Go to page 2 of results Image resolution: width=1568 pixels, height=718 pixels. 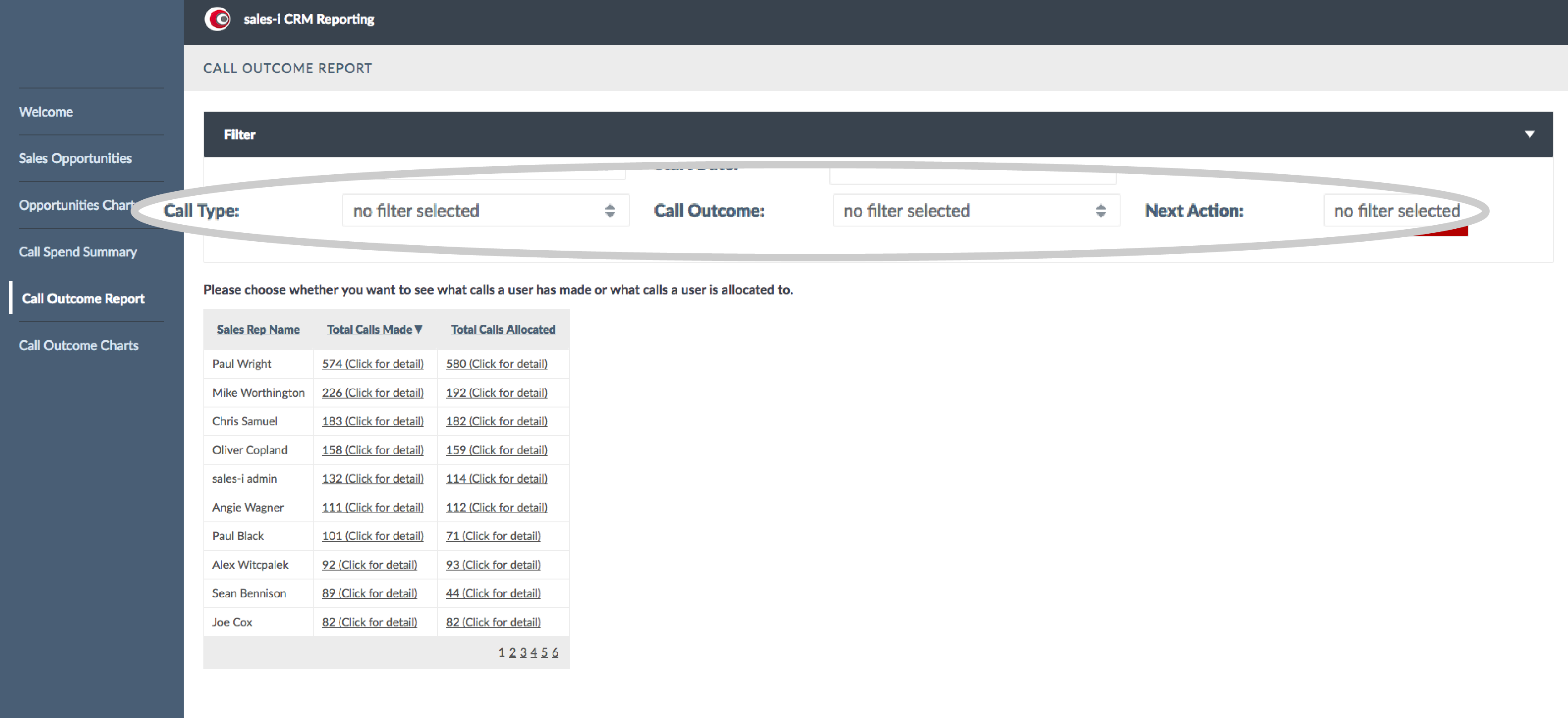513,652
